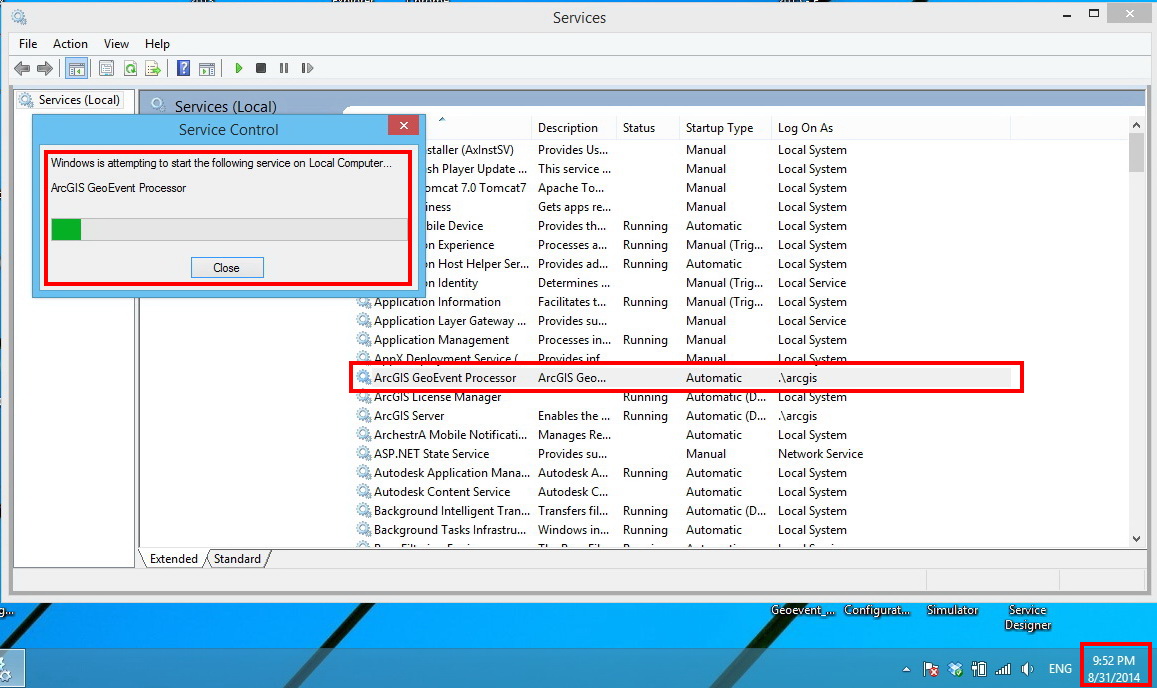The image size is (1157, 688).
Task: Open the View menu
Action: coord(116,44)
